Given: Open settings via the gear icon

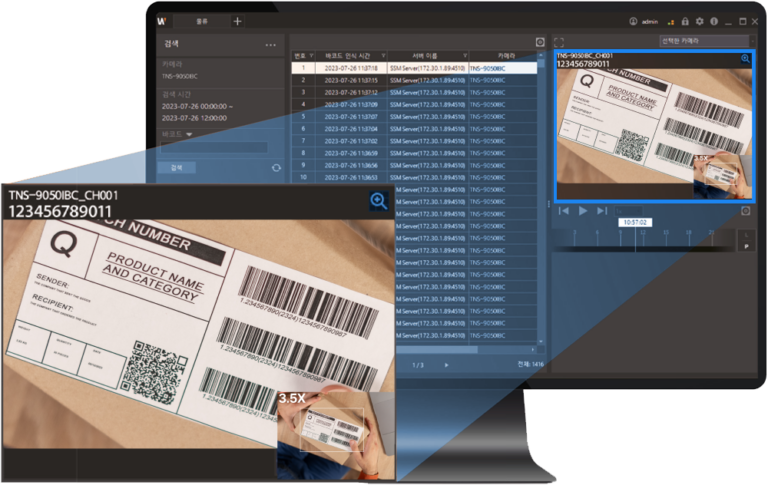Looking at the screenshot, I should pos(699,22).
